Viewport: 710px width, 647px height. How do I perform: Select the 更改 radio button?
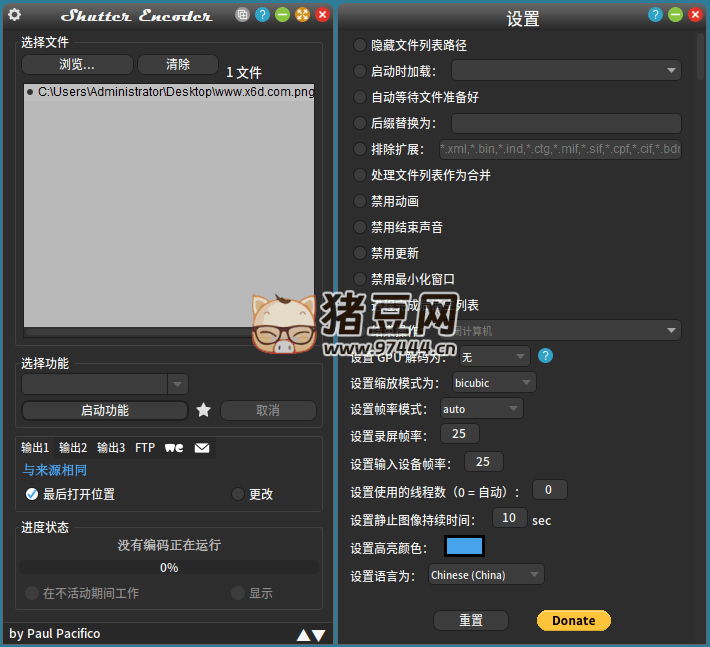coord(238,494)
